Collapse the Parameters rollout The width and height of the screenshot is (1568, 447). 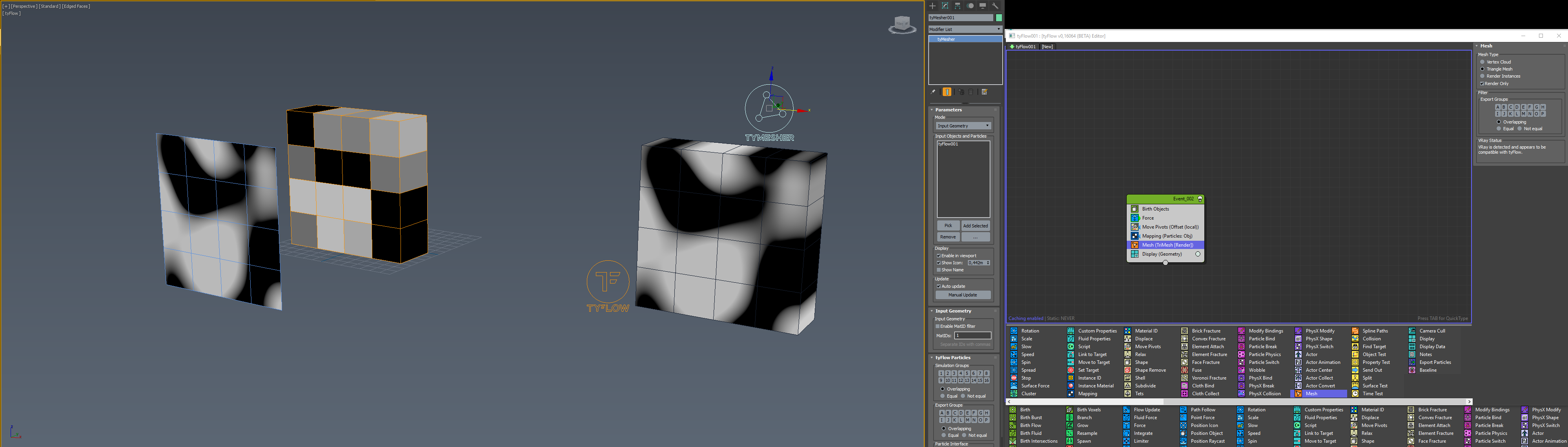pyautogui.click(x=948, y=109)
